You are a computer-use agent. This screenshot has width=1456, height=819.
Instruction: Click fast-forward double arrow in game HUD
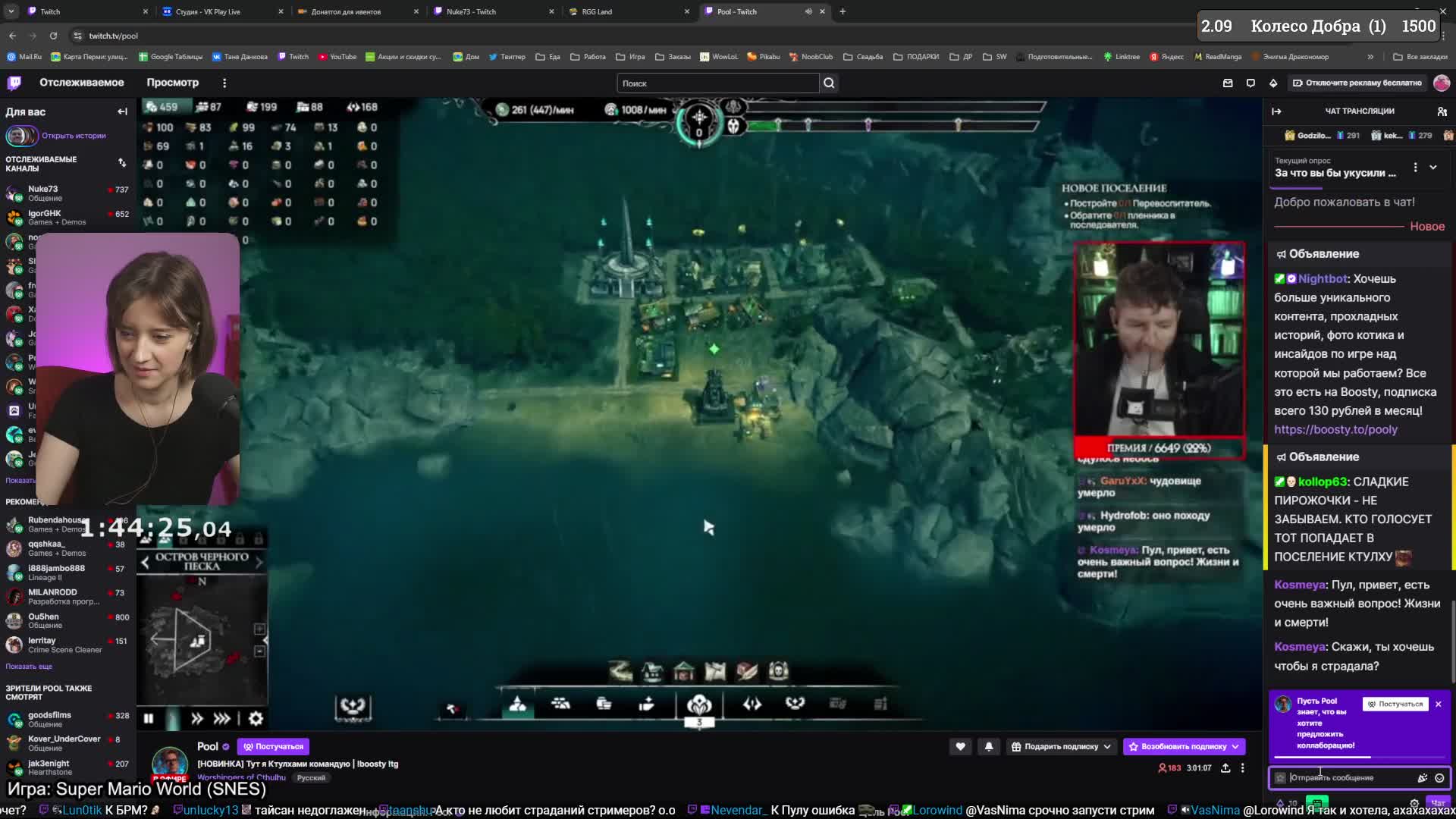196,718
